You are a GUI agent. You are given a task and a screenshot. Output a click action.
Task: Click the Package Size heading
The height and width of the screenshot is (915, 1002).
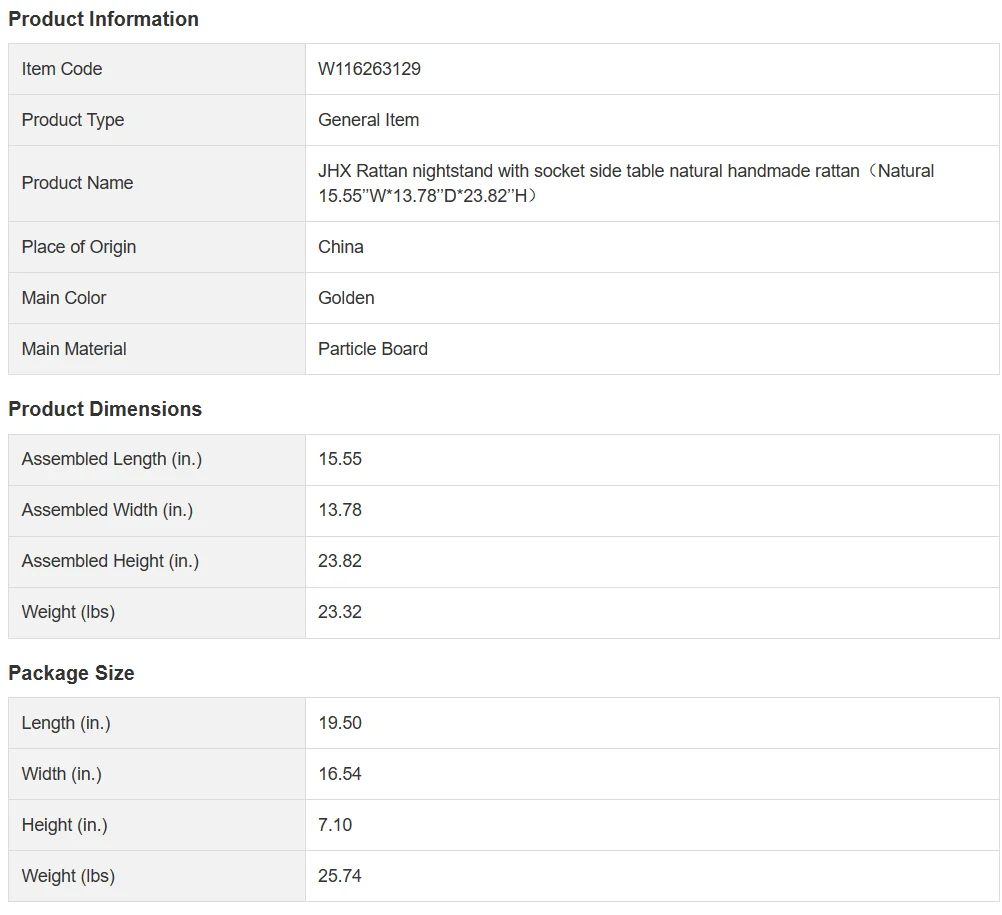(71, 673)
